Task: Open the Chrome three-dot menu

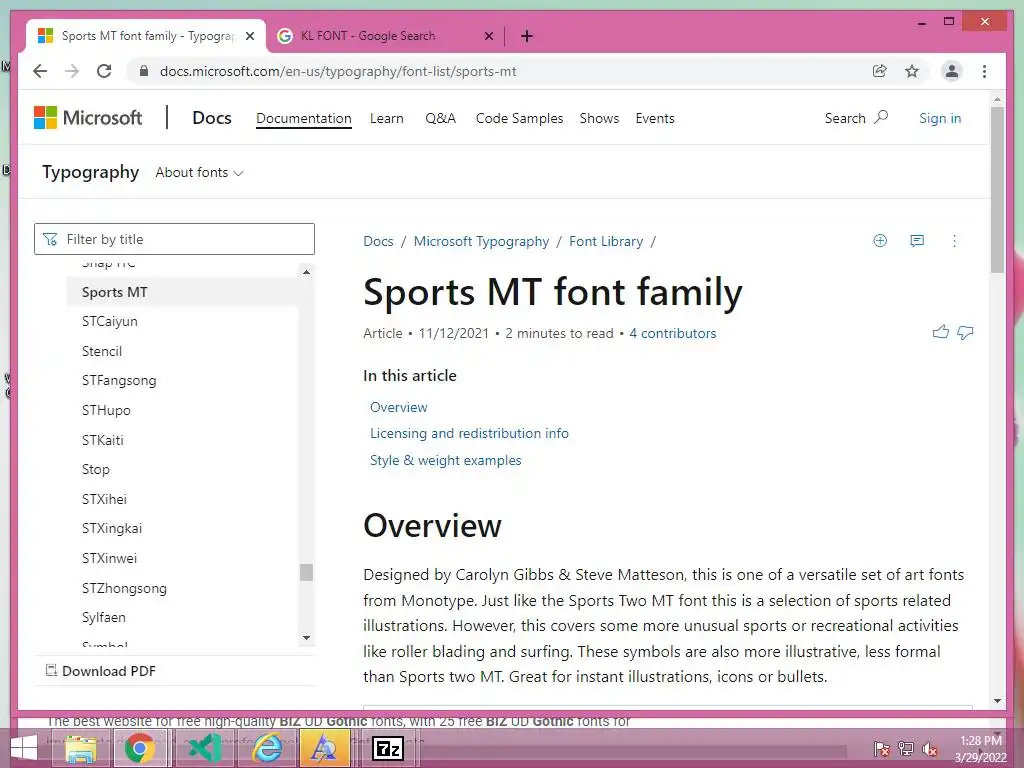Action: [x=984, y=71]
